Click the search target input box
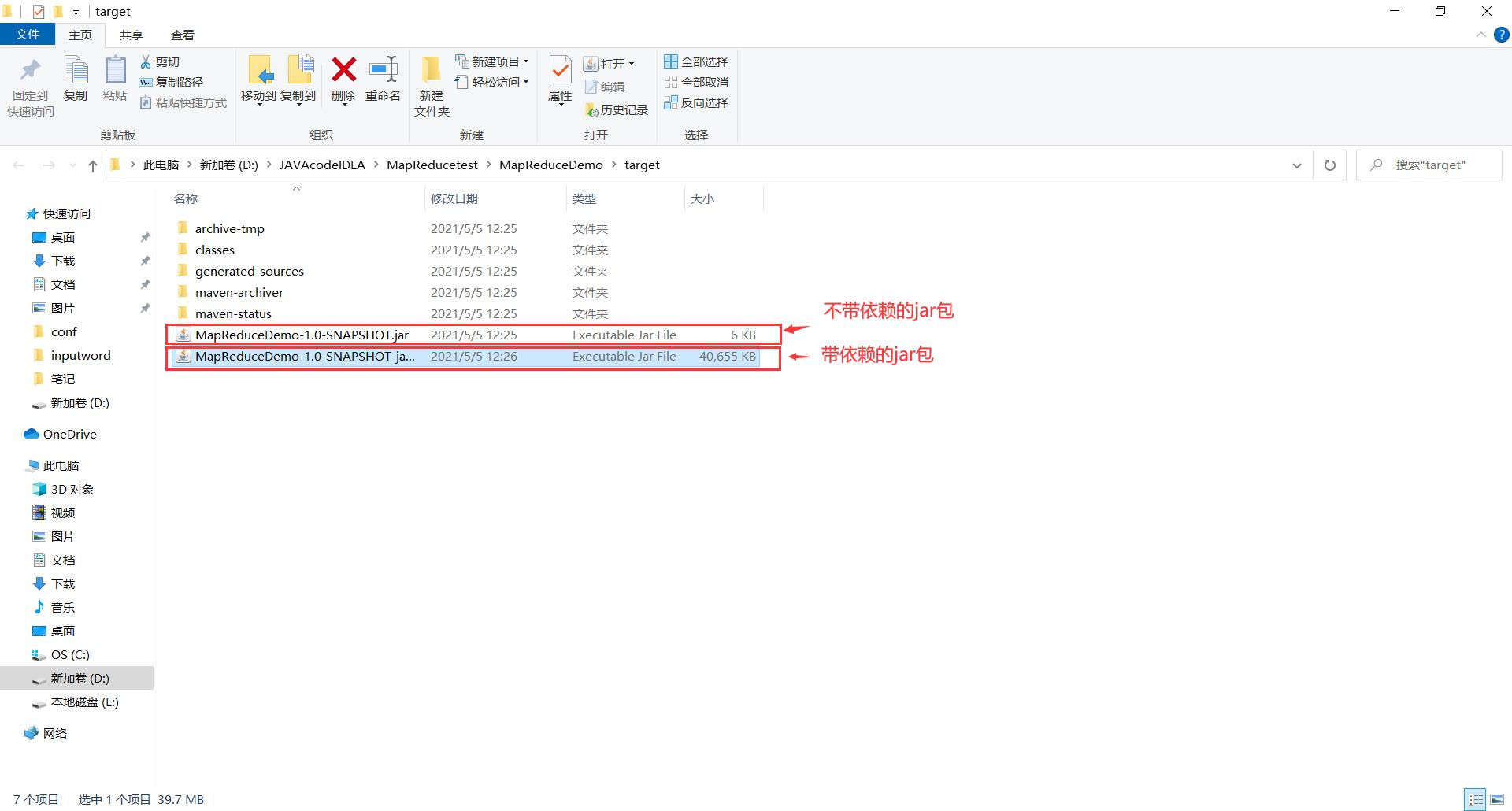Image resolution: width=1512 pixels, height=811 pixels. coord(1429,165)
